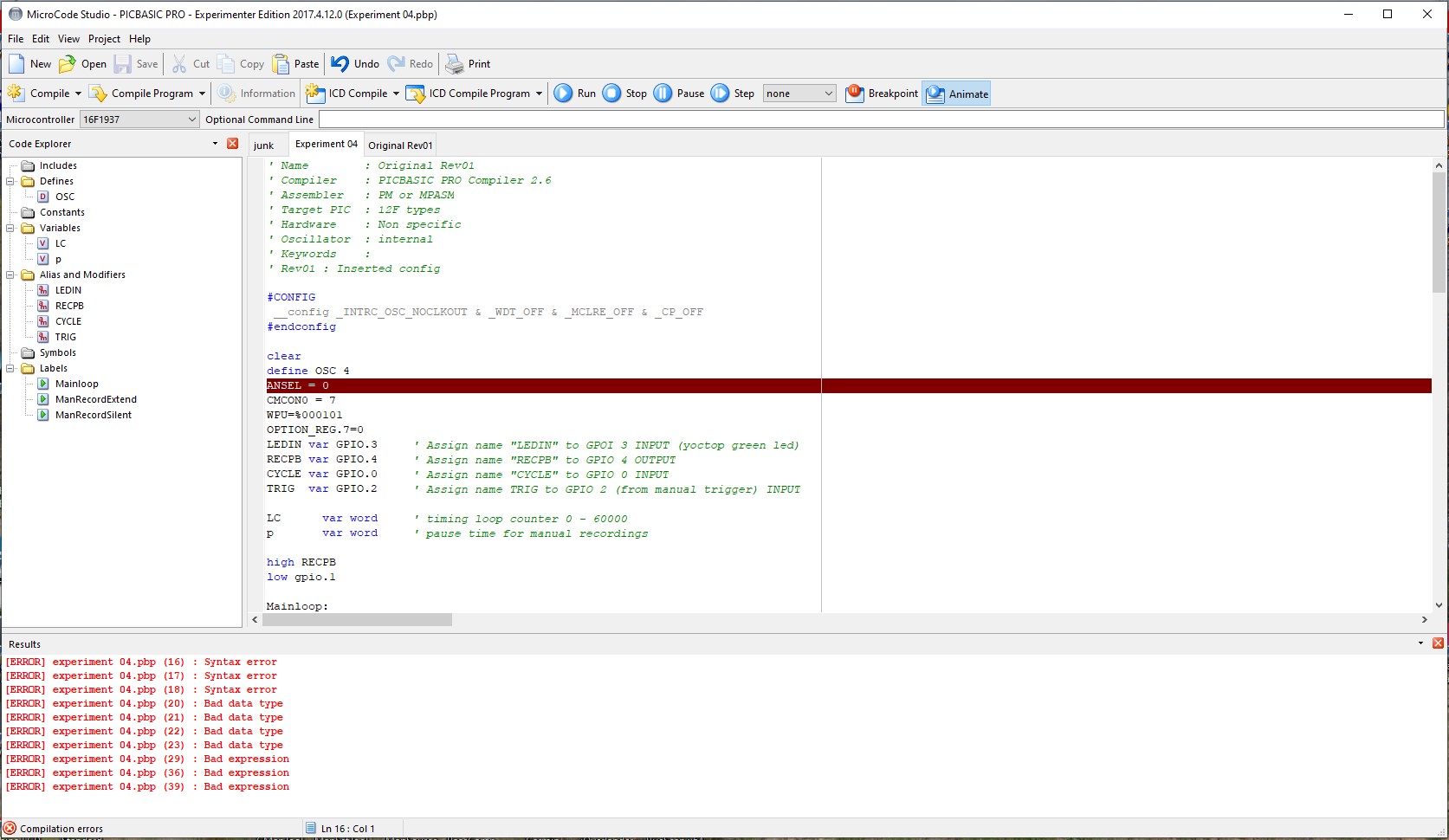Click the New file icon

pyautogui.click(x=16, y=64)
